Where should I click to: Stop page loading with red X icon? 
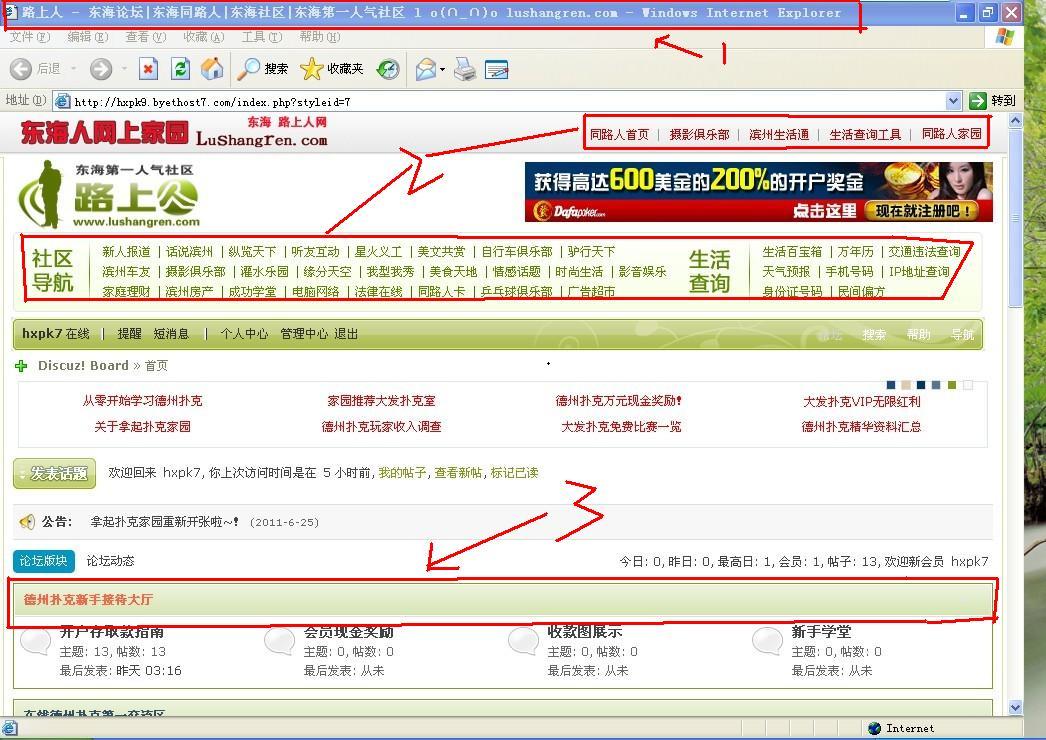[x=149, y=69]
